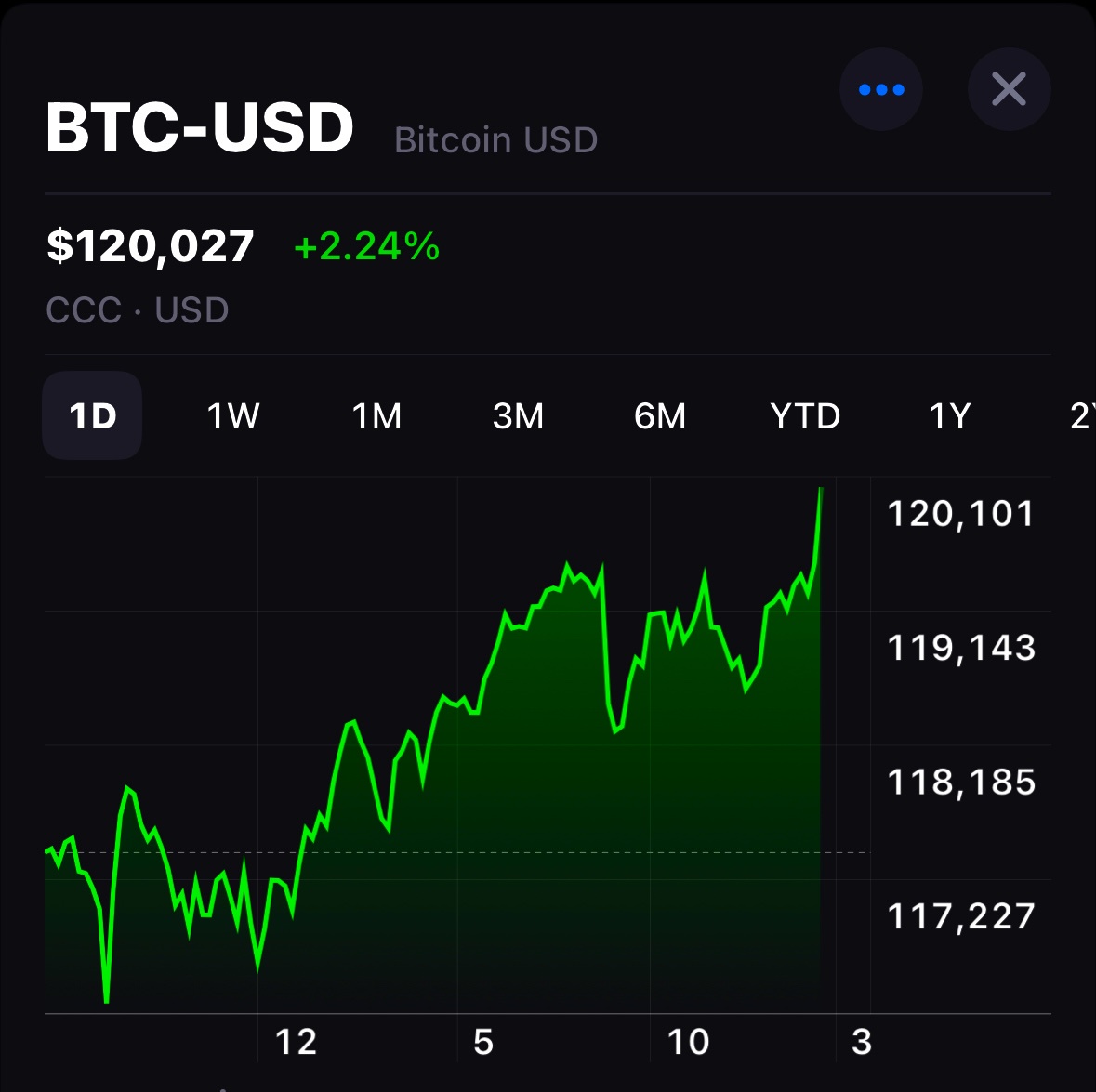Image resolution: width=1096 pixels, height=1092 pixels.
Task: Click the 5 marker on time axis
Action: point(483,1042)
